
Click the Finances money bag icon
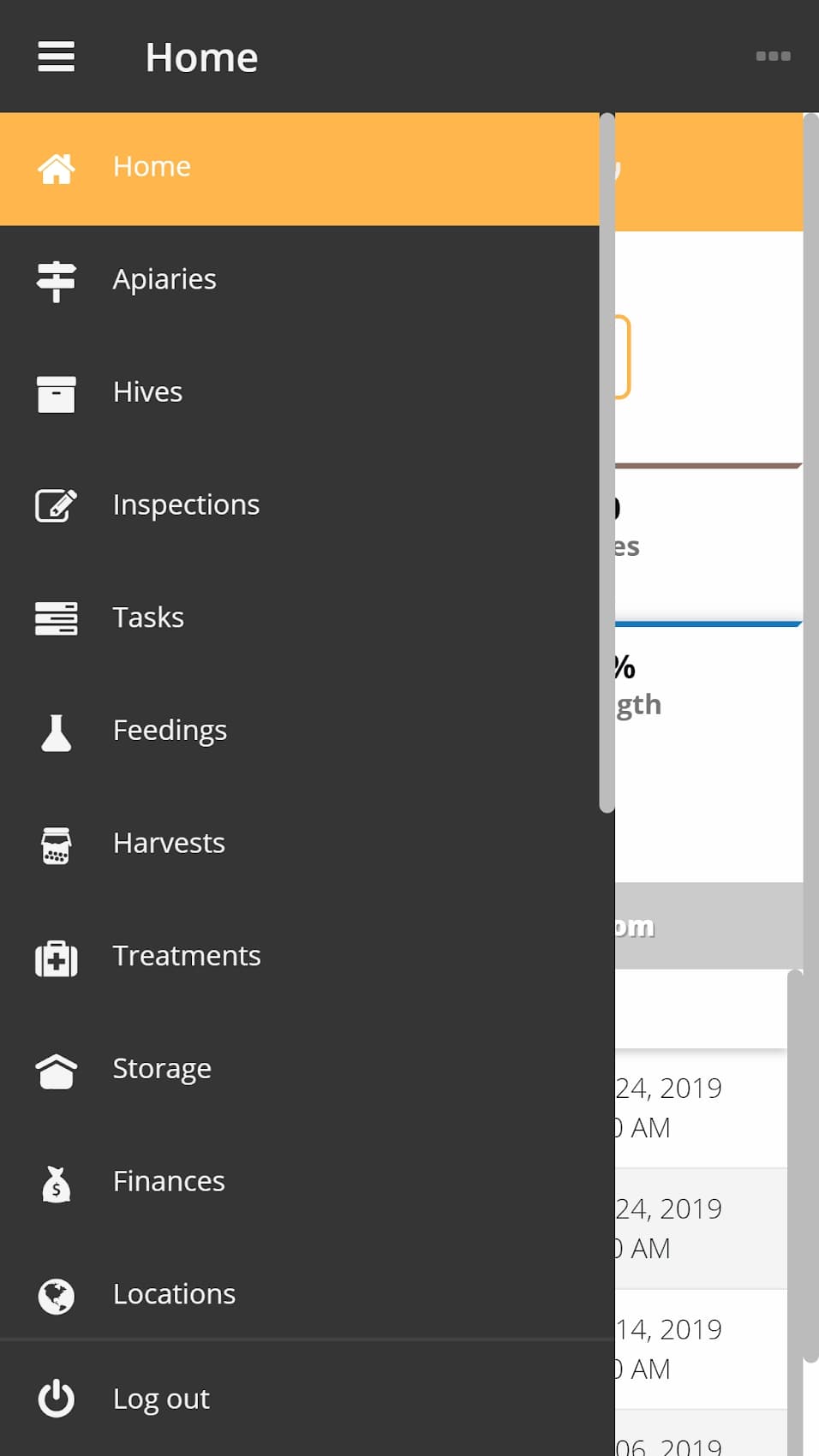57,1183
